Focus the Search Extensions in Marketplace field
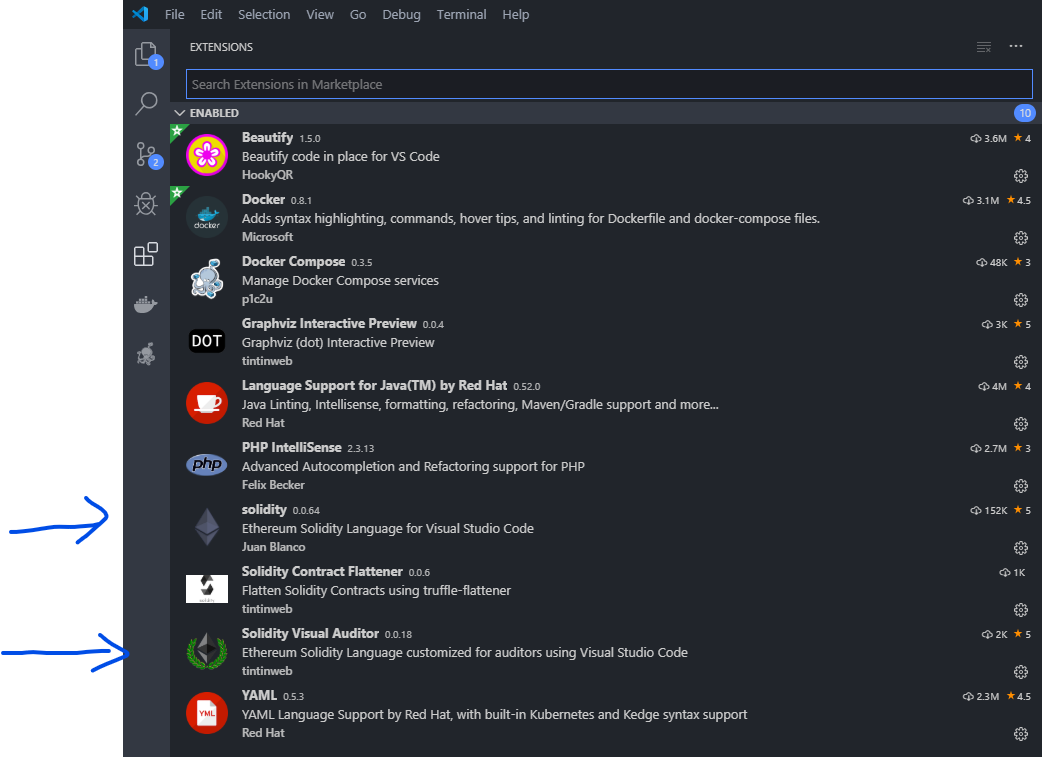1042x757 pixels. point(609,84)
